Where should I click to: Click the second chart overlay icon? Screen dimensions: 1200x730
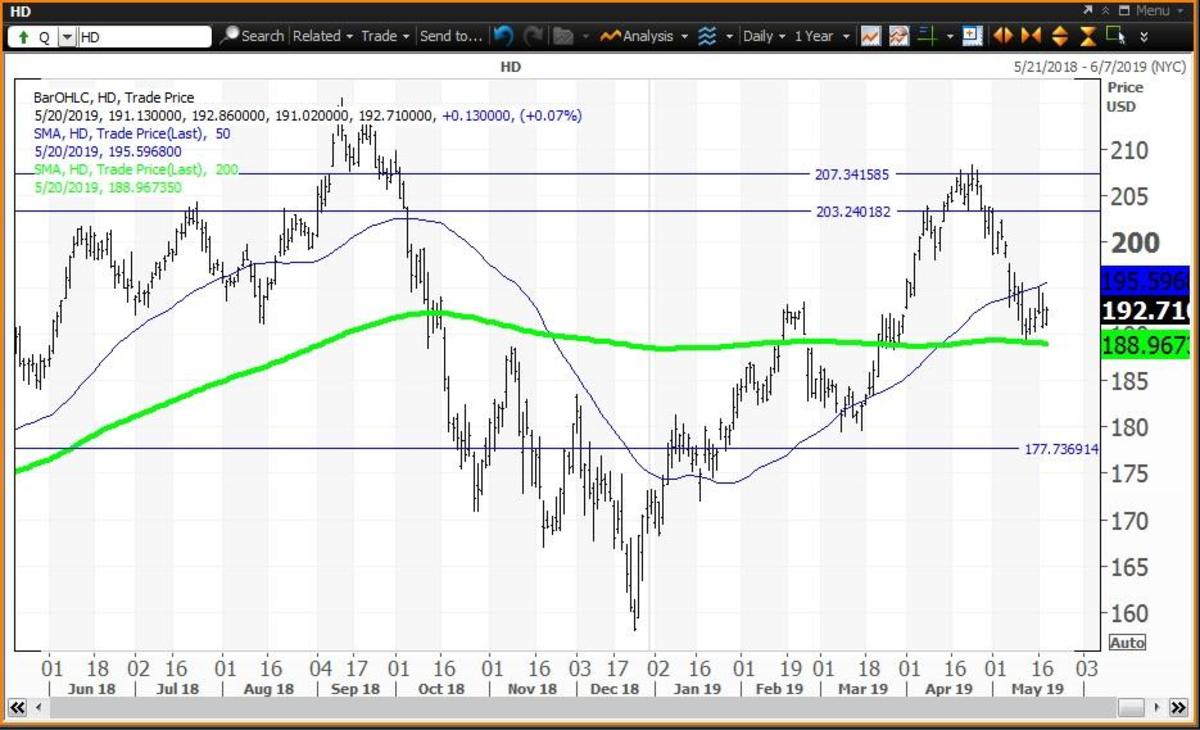point(897,36)
